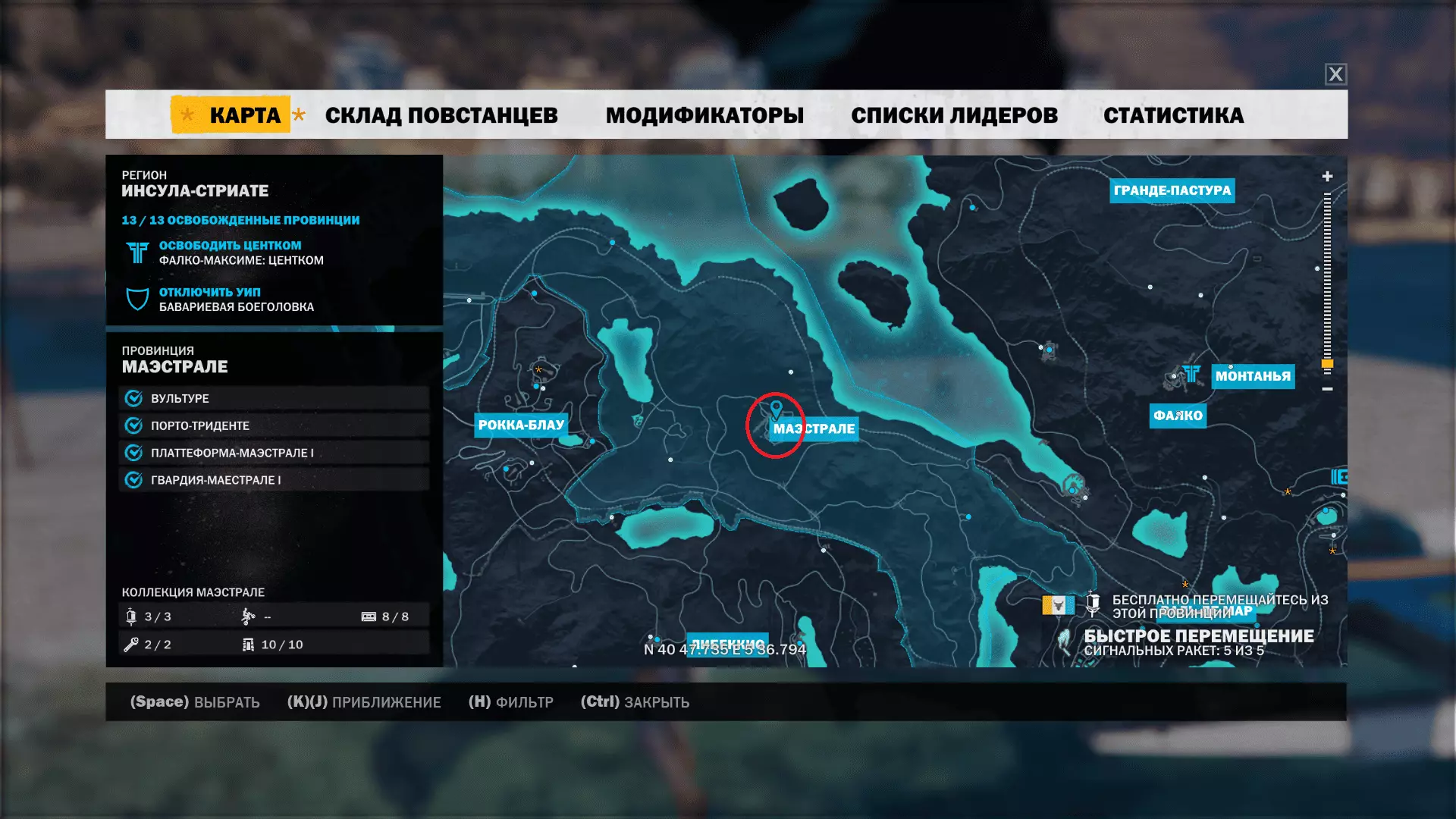Click the Гвардия-Маестрале I checkmark
Viewport: 1456px width, 819px height.
click(x=134, y=480)
